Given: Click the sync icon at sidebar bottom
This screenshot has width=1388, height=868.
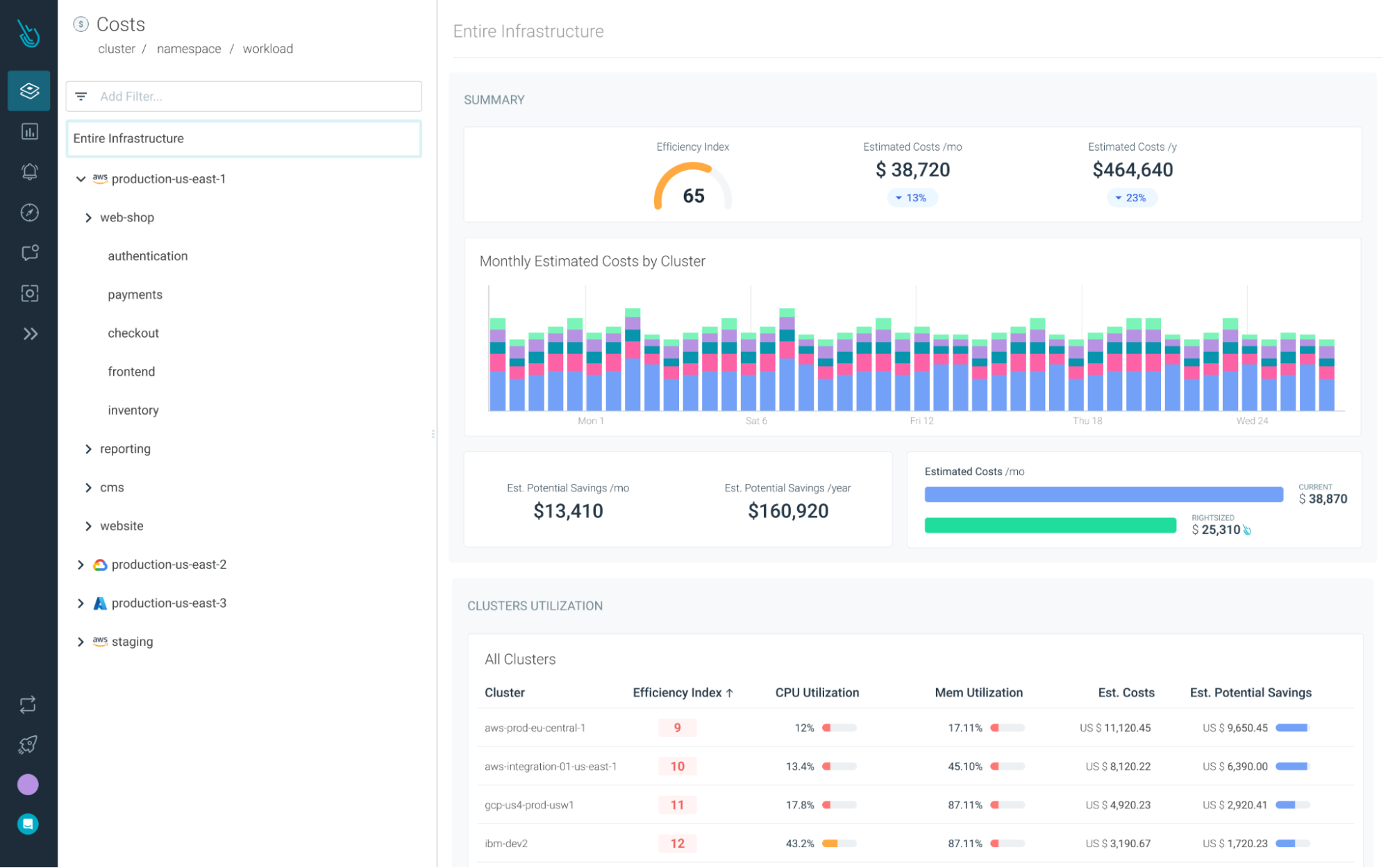Looking at the screenshot, I should tap(28, 706).
